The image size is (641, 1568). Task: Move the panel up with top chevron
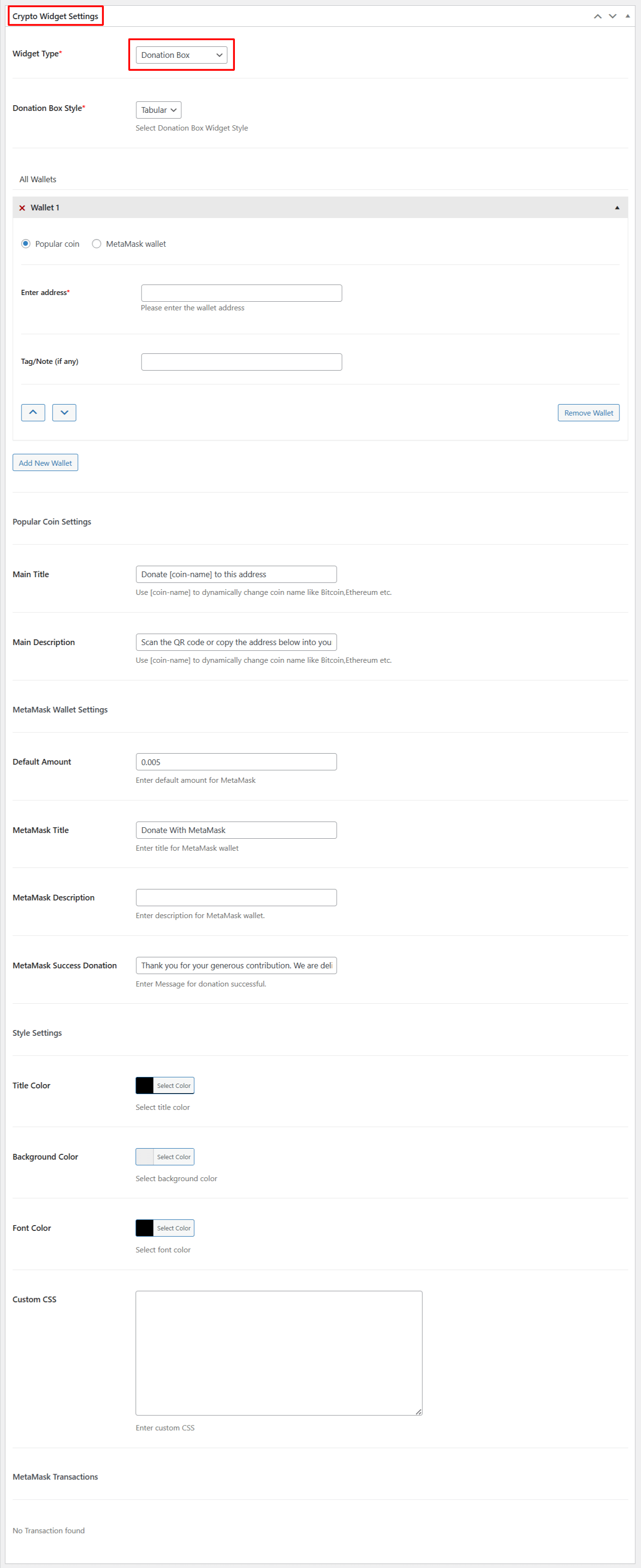[x=597, y=16]
